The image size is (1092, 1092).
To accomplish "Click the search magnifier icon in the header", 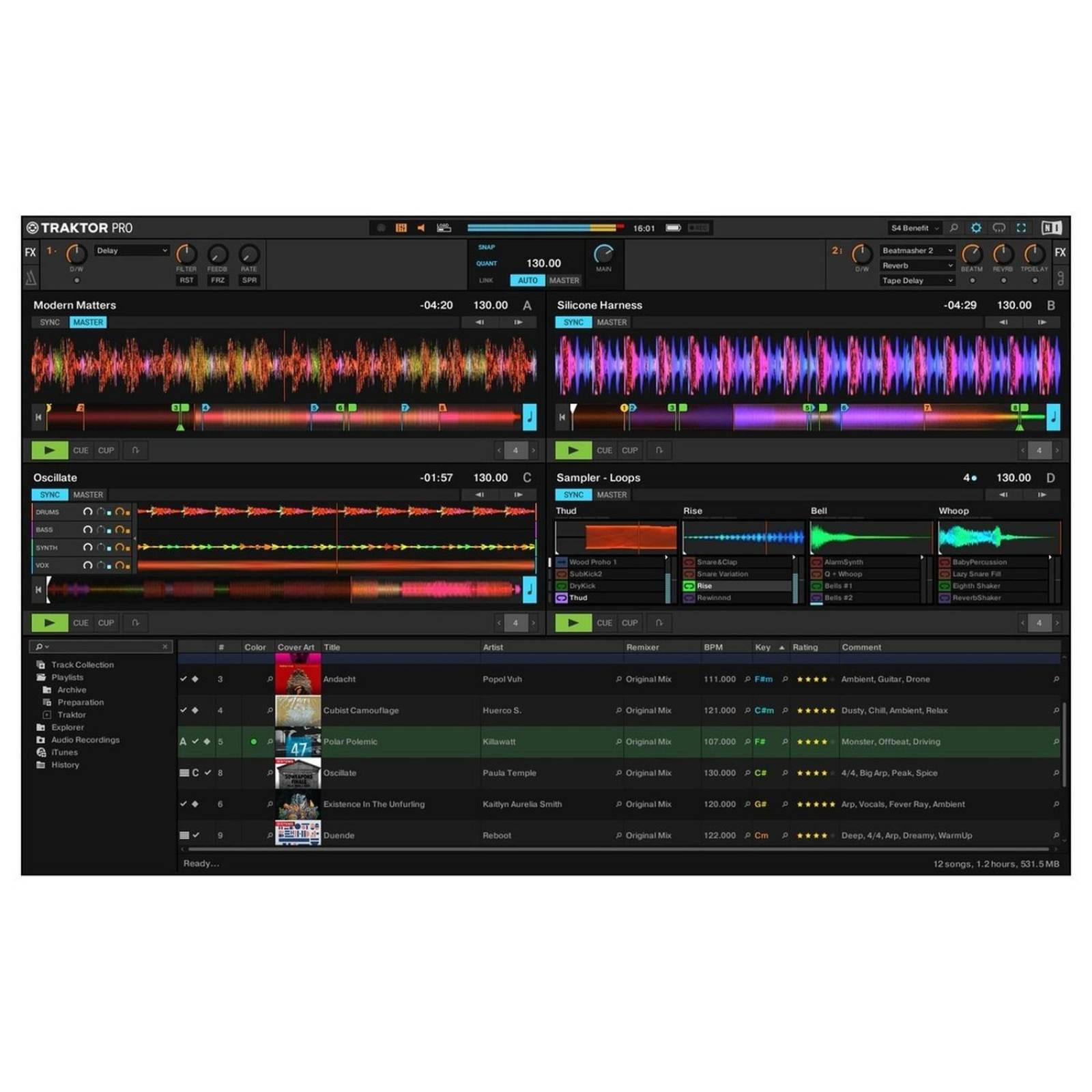I will coord(953,227).
